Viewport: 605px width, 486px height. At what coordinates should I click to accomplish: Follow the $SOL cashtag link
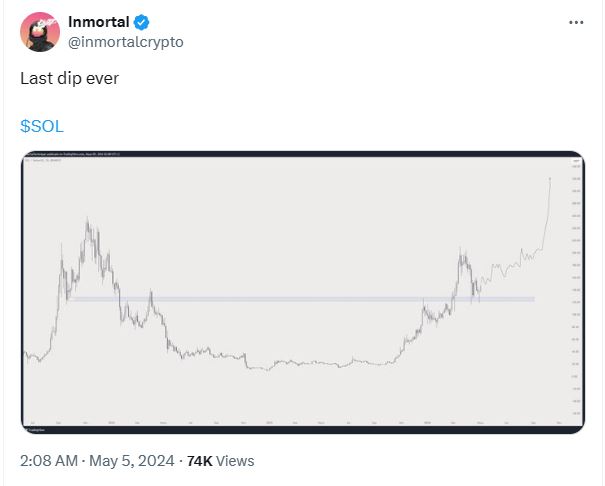pos(42,126)
